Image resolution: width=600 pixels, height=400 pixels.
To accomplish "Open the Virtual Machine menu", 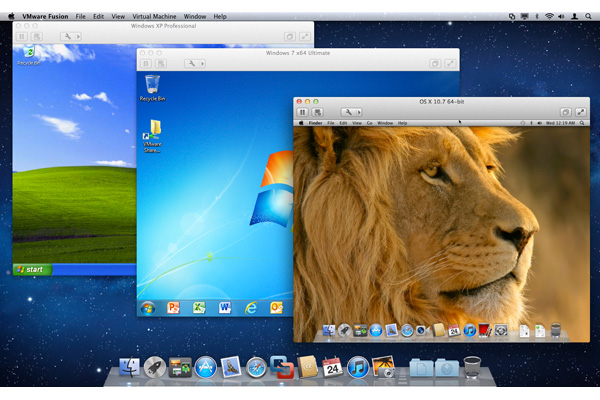I will point(154,16).
